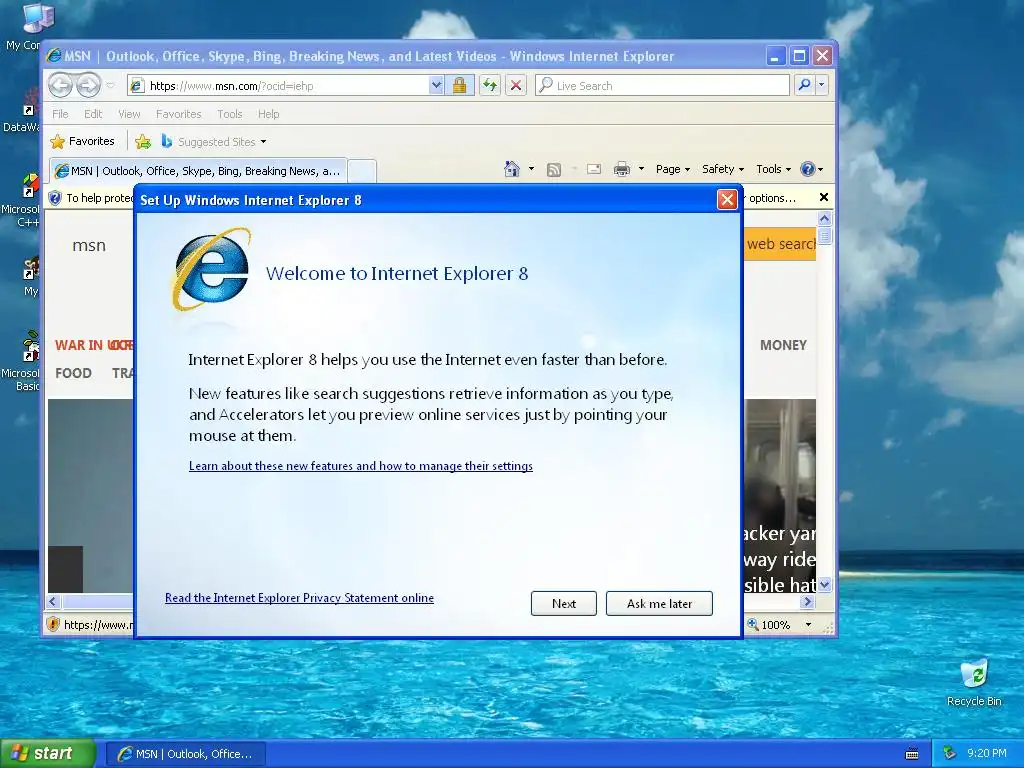Viewport: 1024px width, 768px height.
Task: Open the Tools menu in menu bar
Action: (230, 114)
